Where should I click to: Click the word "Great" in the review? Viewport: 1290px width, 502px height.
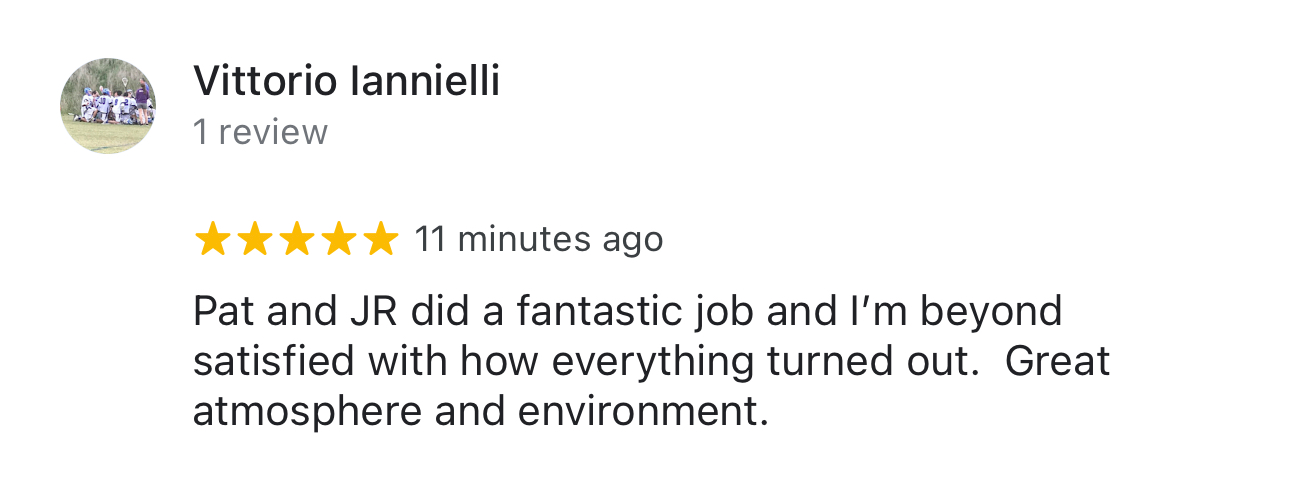[1058, 362]
